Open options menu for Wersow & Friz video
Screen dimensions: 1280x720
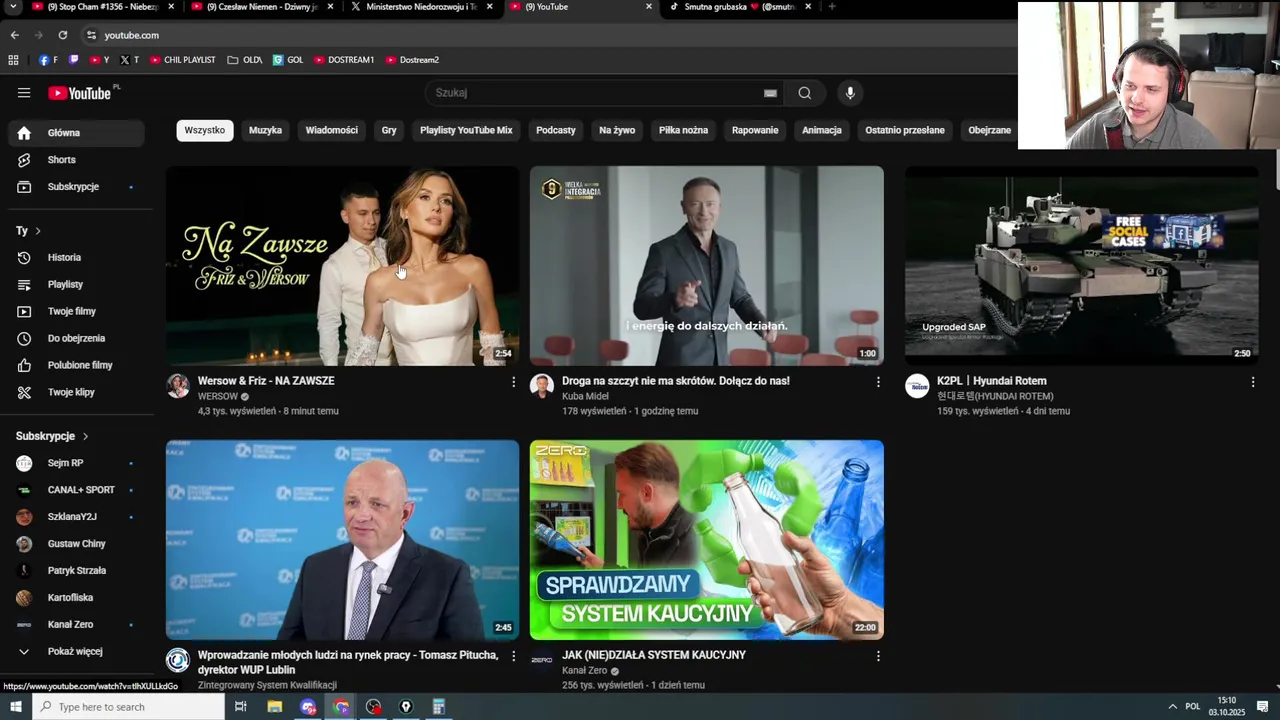click(514, 382)
